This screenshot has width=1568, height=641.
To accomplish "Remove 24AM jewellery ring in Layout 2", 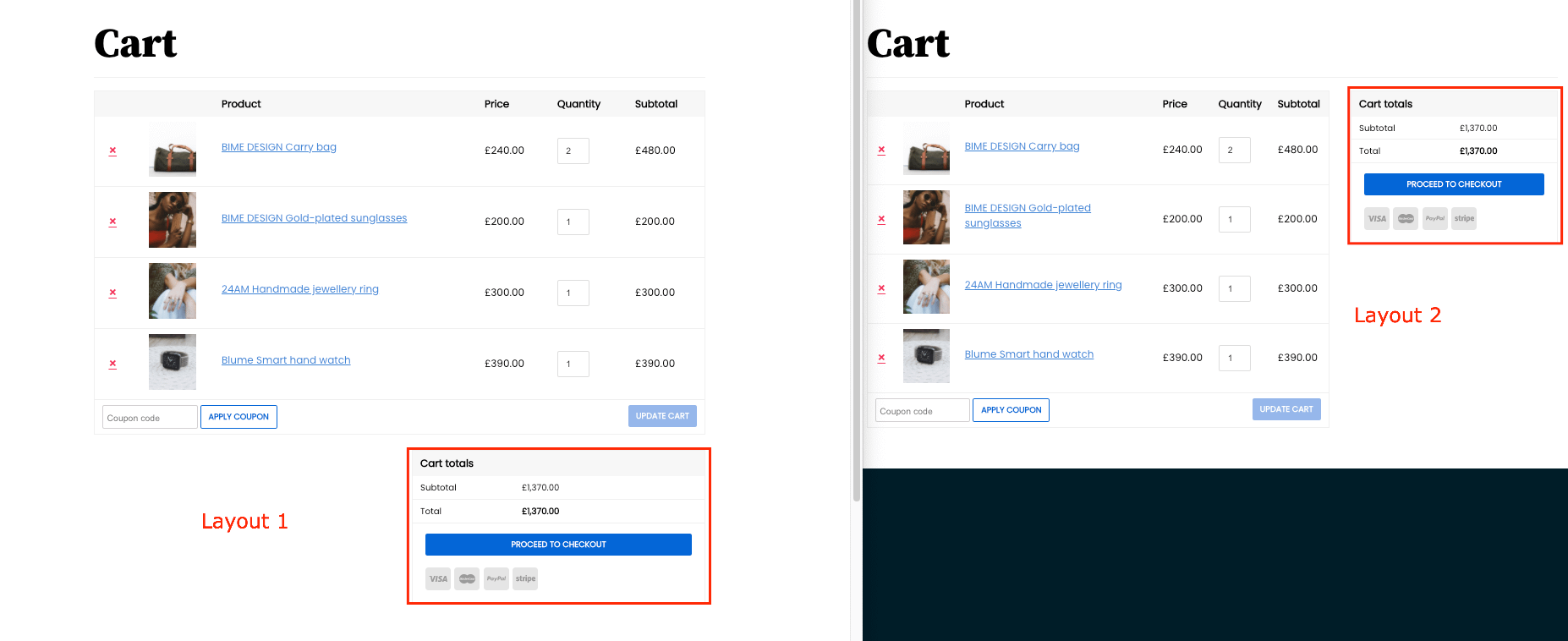I will pos(881,288).
